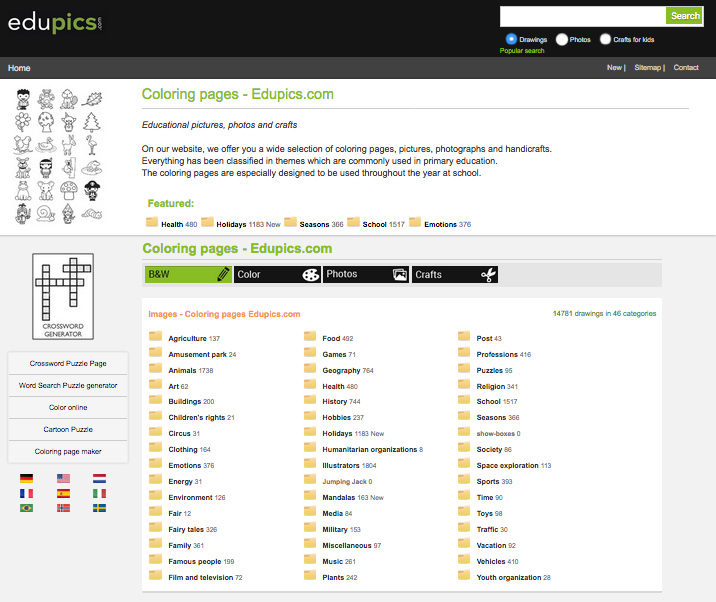Select the Italian flag icon

click(100, 493)
